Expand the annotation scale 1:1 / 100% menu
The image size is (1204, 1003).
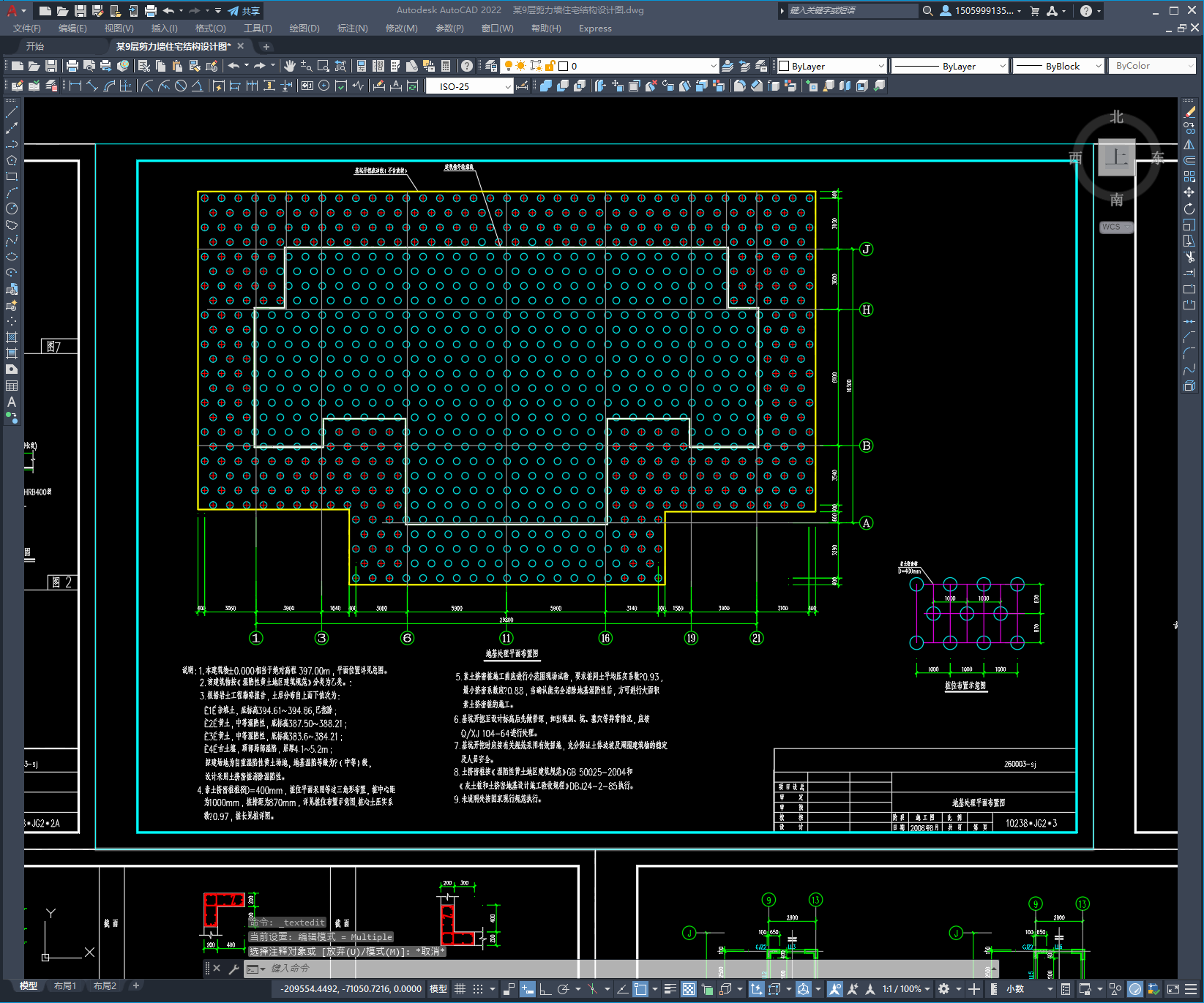pos(906,989)
